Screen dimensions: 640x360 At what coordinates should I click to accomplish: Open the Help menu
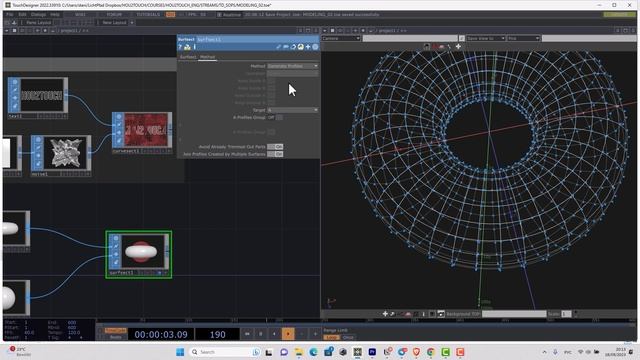pyautogui.click(x=55, y=14)
